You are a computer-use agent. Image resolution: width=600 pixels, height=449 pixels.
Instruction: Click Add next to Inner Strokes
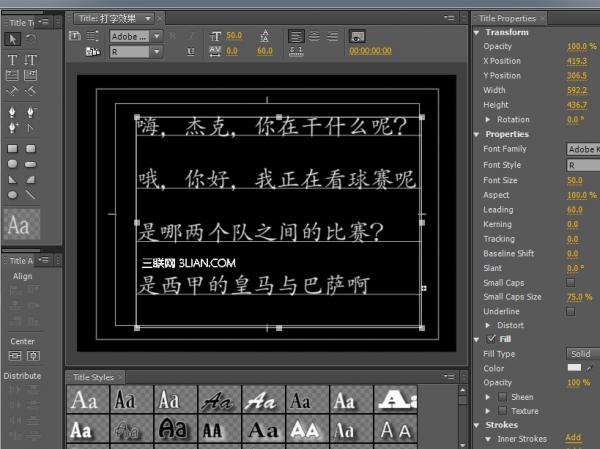(573, 437)
